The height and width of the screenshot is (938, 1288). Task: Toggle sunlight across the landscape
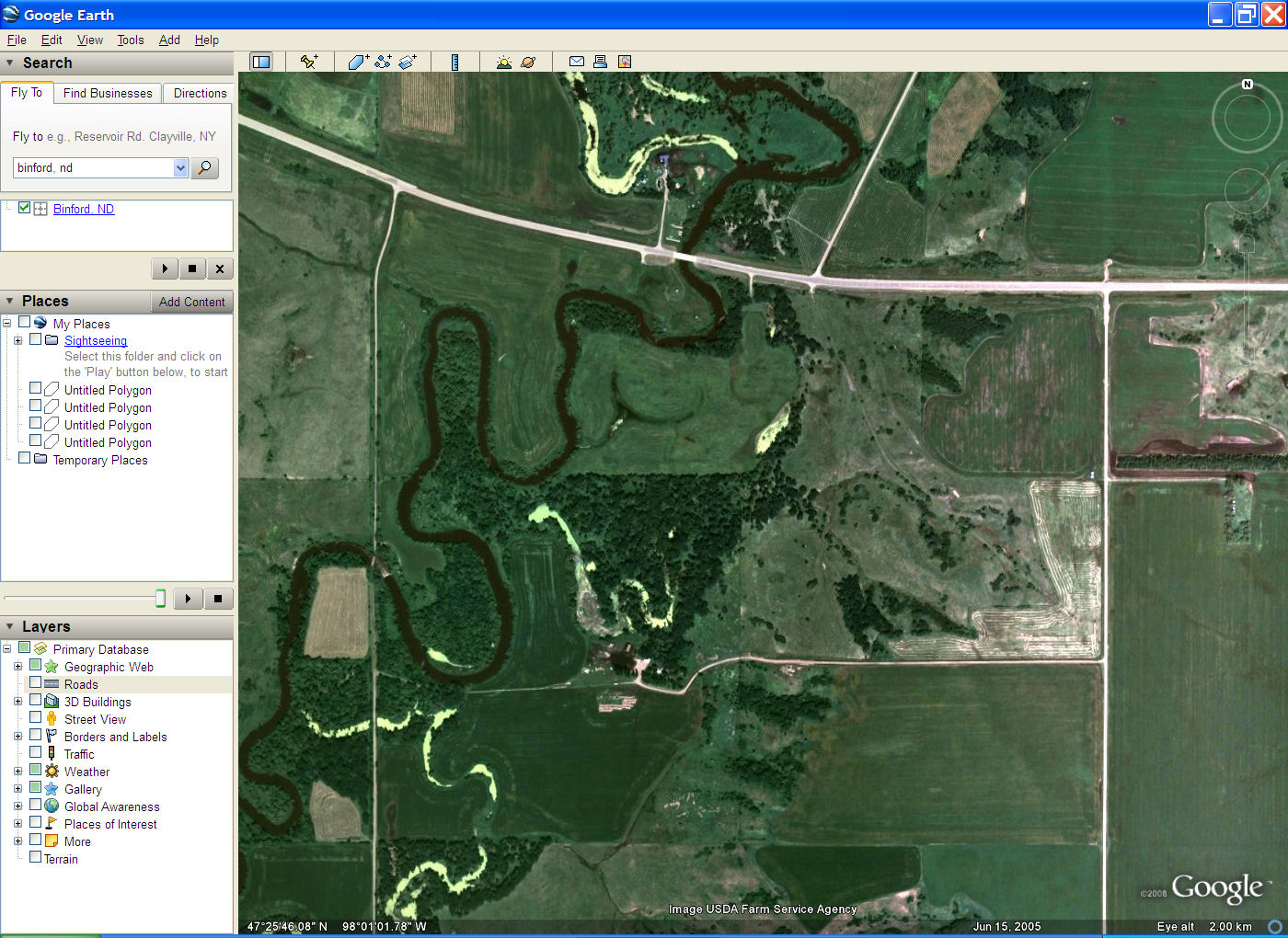503,62
